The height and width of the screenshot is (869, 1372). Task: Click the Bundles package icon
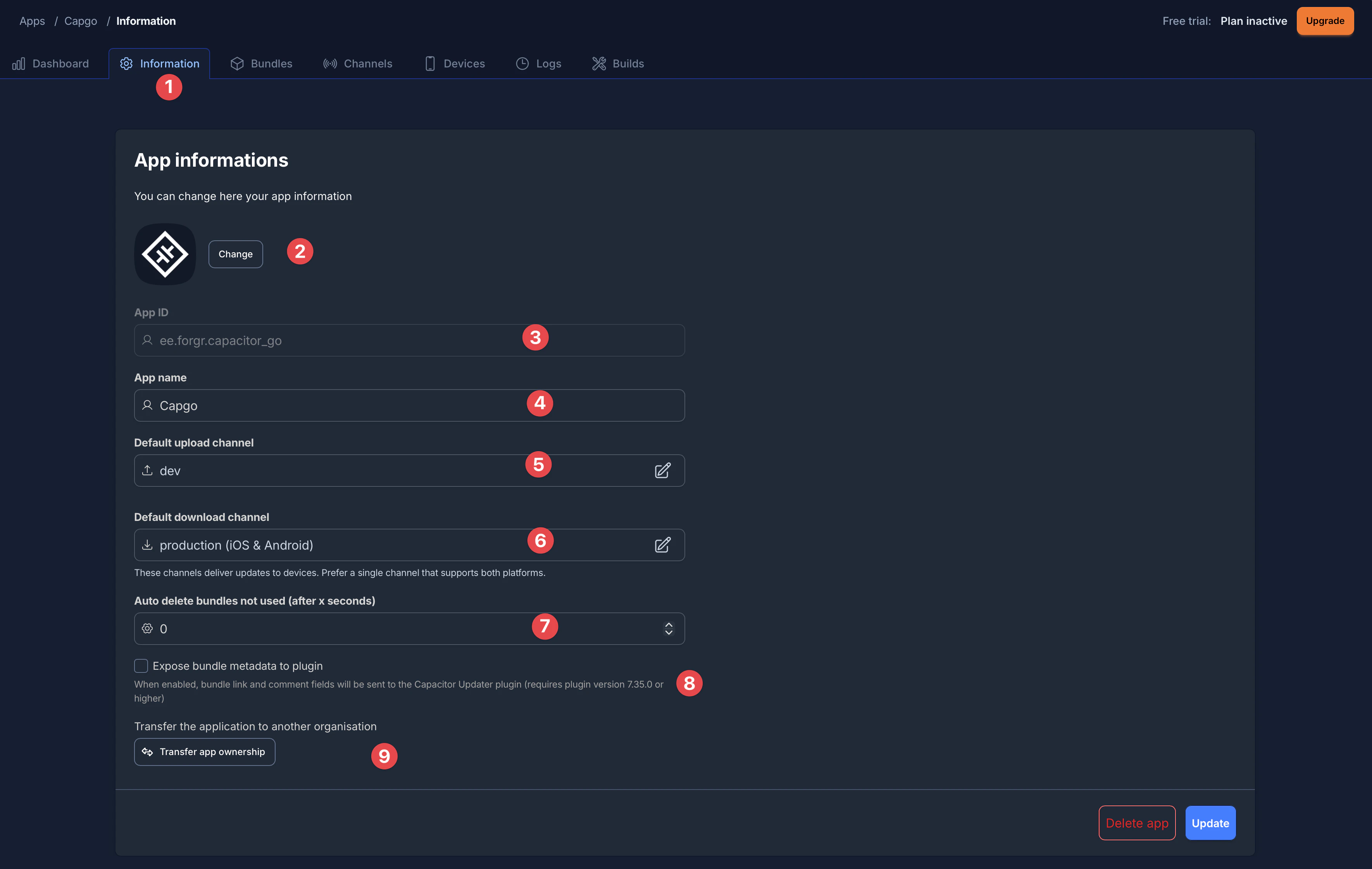point(237,63)
